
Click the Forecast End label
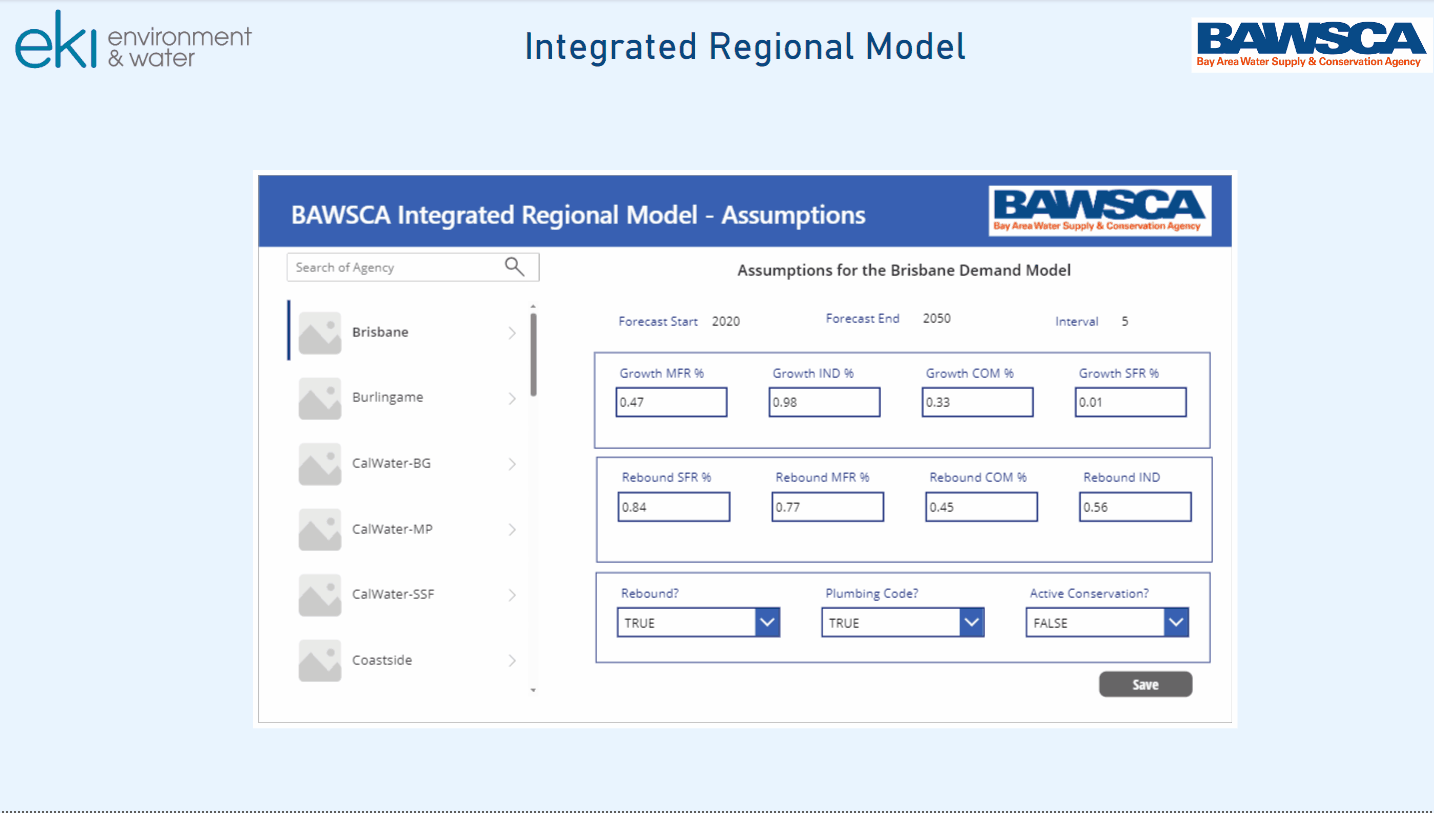pyautogui.click(x=863, y=318)
